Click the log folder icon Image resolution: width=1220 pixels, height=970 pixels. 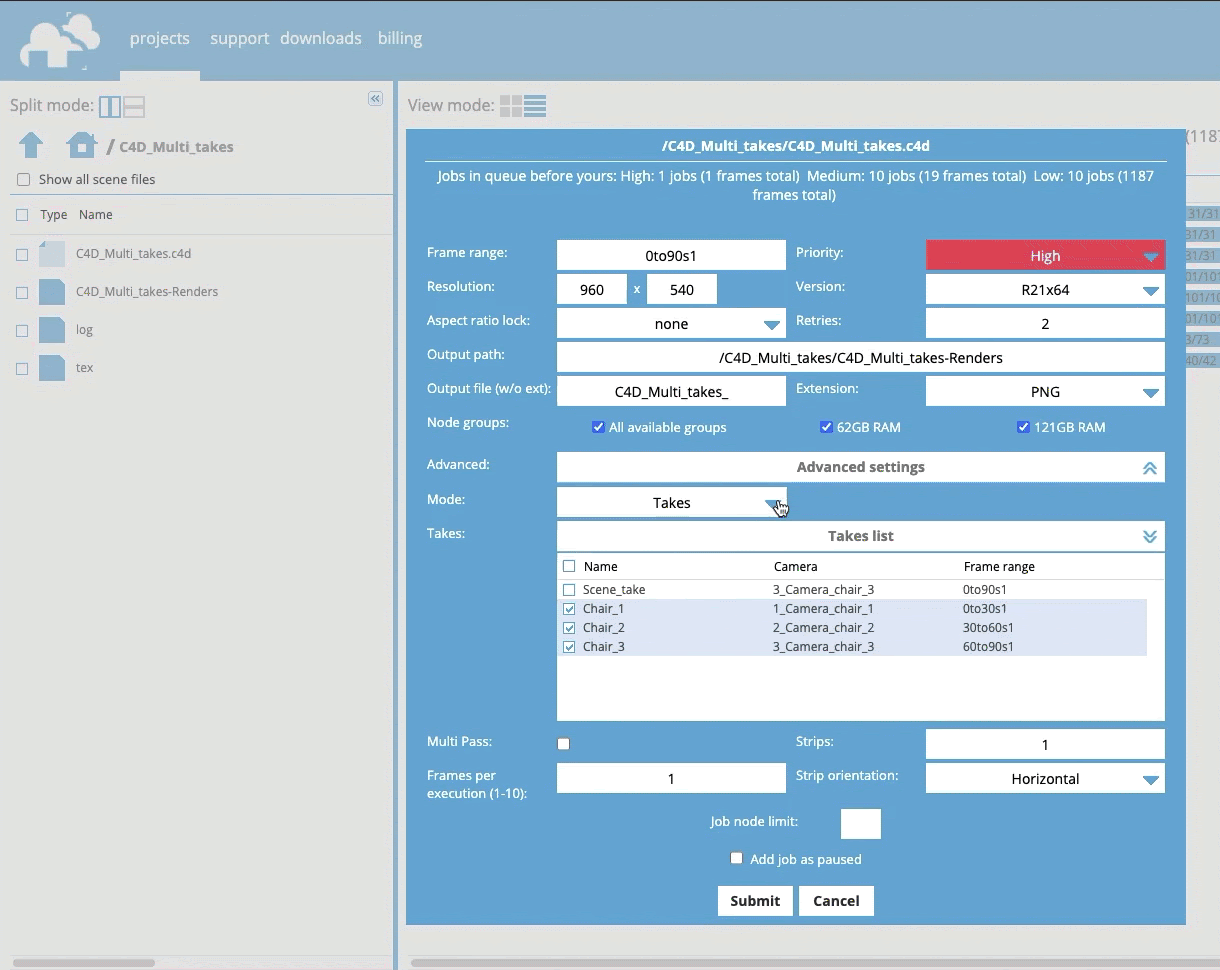coord(52,329)
